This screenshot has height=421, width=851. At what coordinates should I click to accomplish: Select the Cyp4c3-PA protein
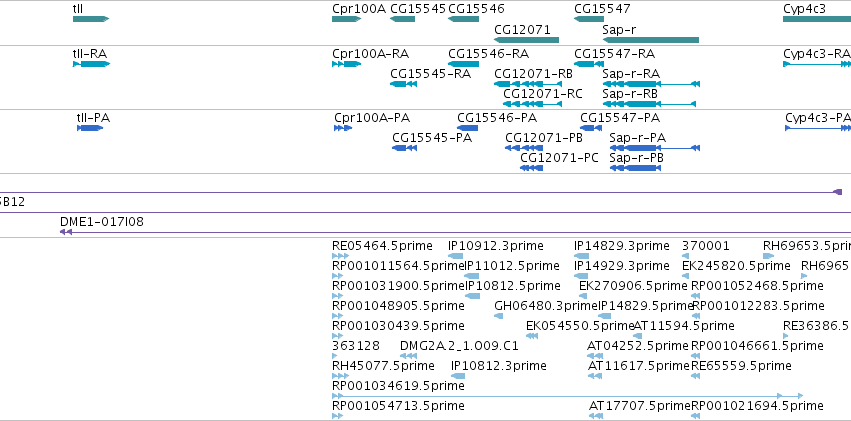[x=818, y=128]
